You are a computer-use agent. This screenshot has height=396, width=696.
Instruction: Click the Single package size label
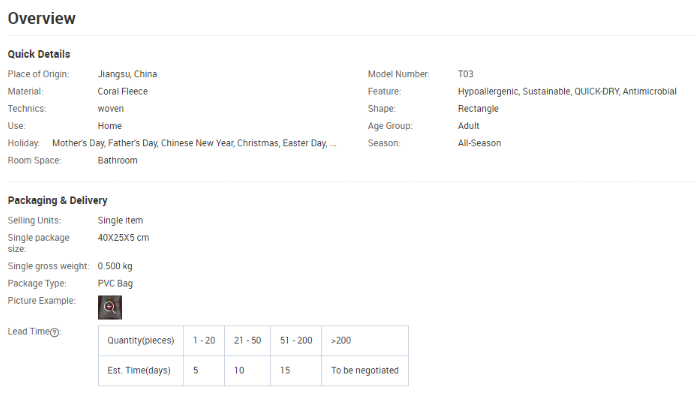(x=38, y=243)
